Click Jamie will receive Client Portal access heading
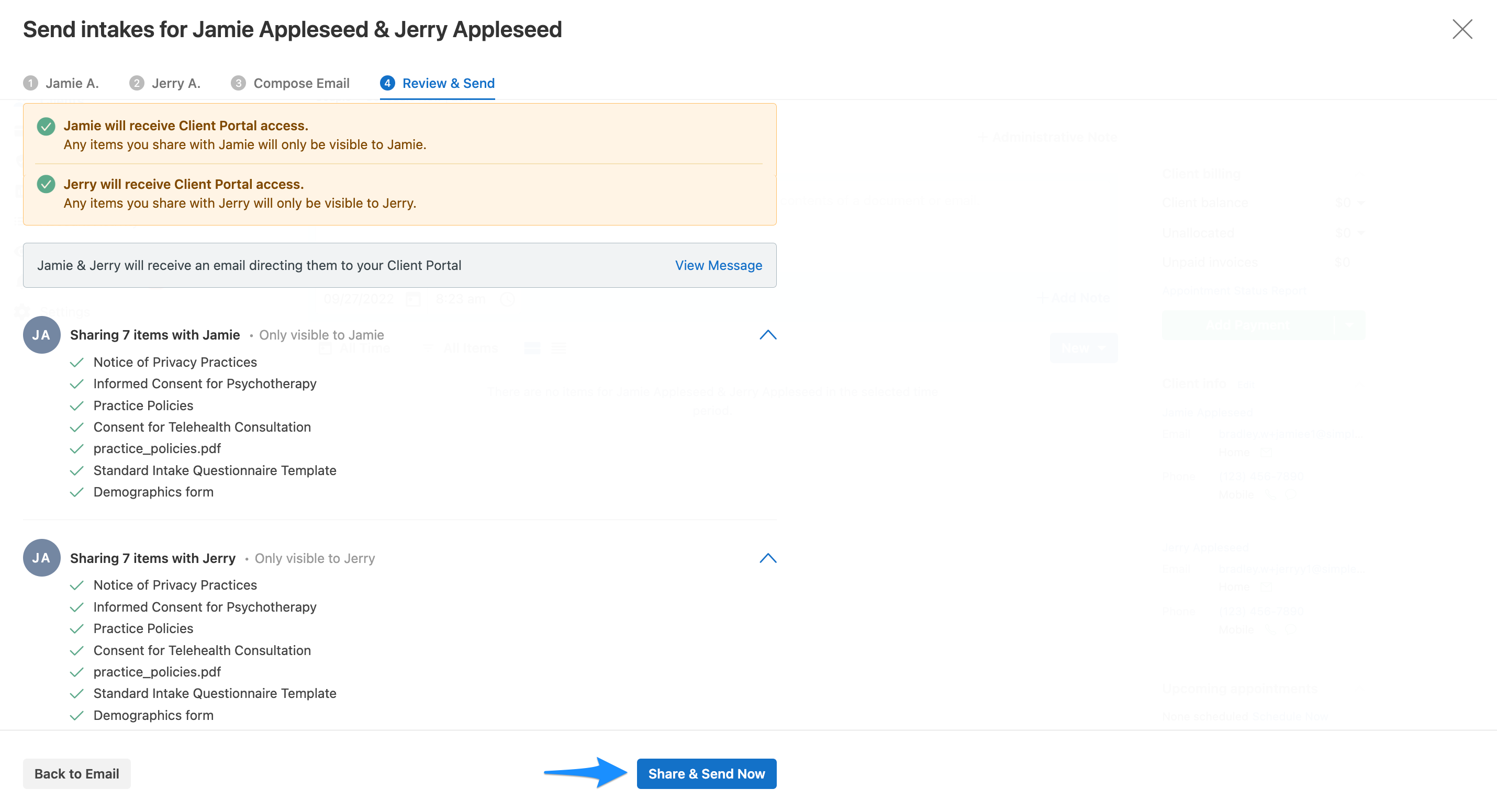Image resolution: width=1497 pixels, height=812 pixels. [185, 126]
